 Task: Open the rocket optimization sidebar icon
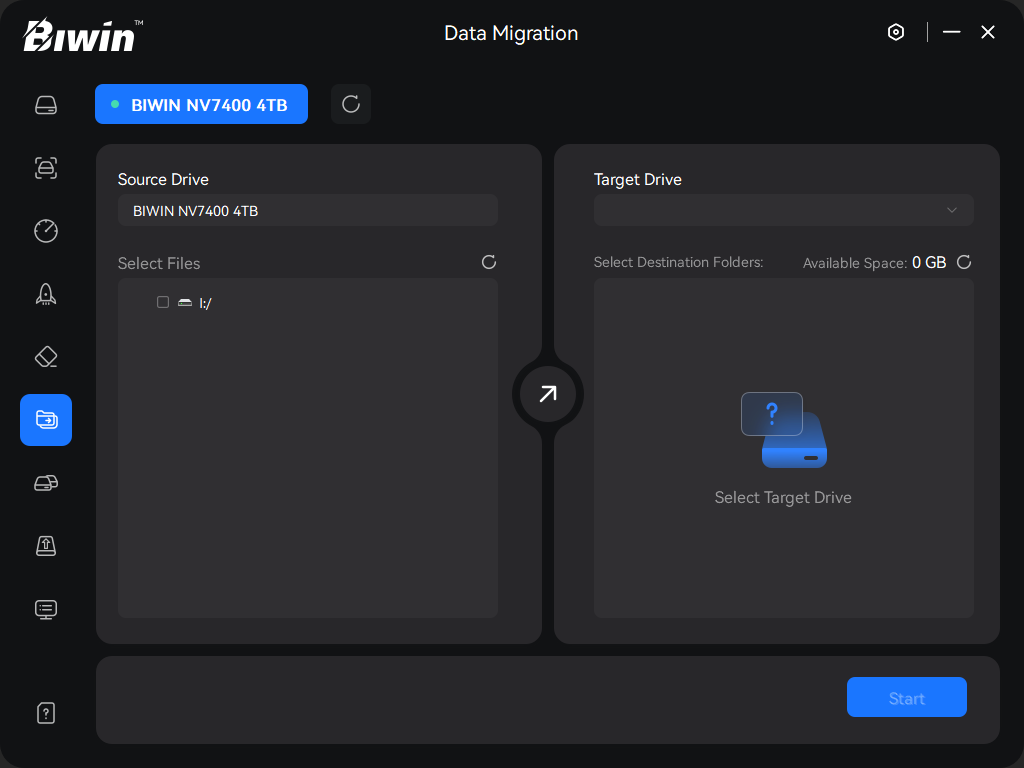pyautogui.click(x=46, y=294)
